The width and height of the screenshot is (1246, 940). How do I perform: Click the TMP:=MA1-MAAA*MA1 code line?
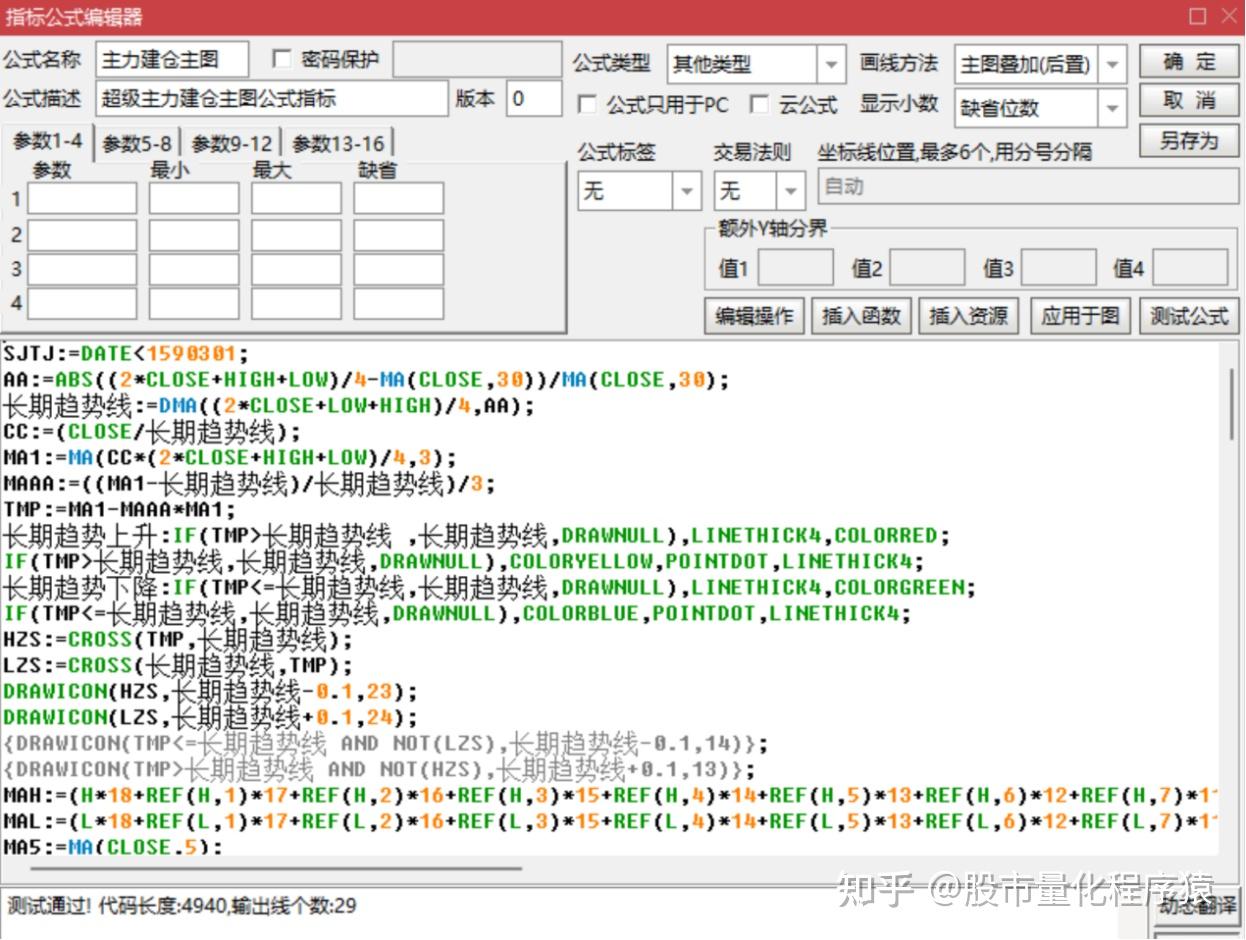(x=119, y=509)
